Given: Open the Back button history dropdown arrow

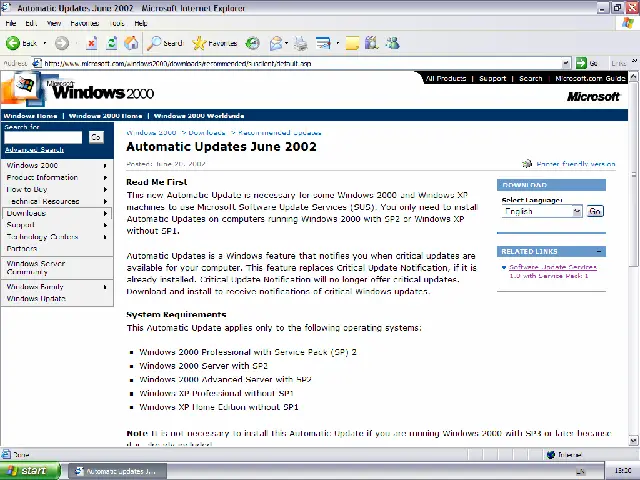Looking at the screenshot, I should [x=44, y=43].
